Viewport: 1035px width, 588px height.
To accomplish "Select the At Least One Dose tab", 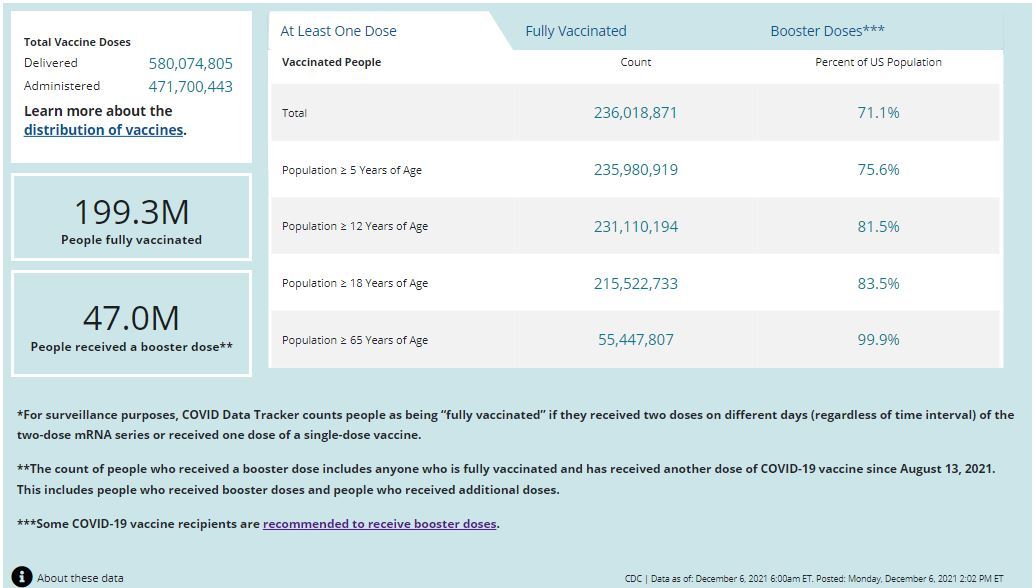I will point(338,31).
